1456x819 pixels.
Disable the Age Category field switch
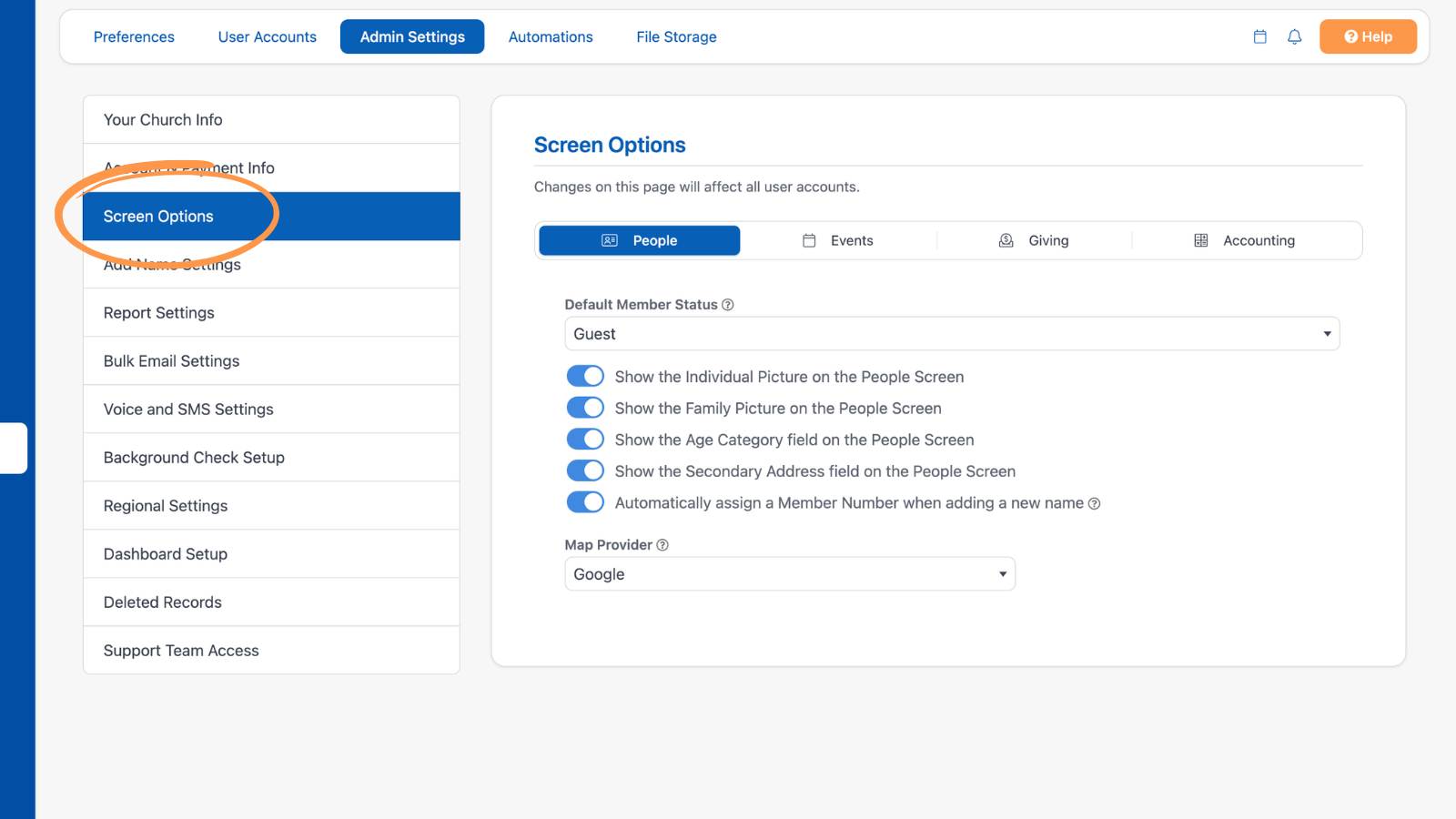pos(585,440)
